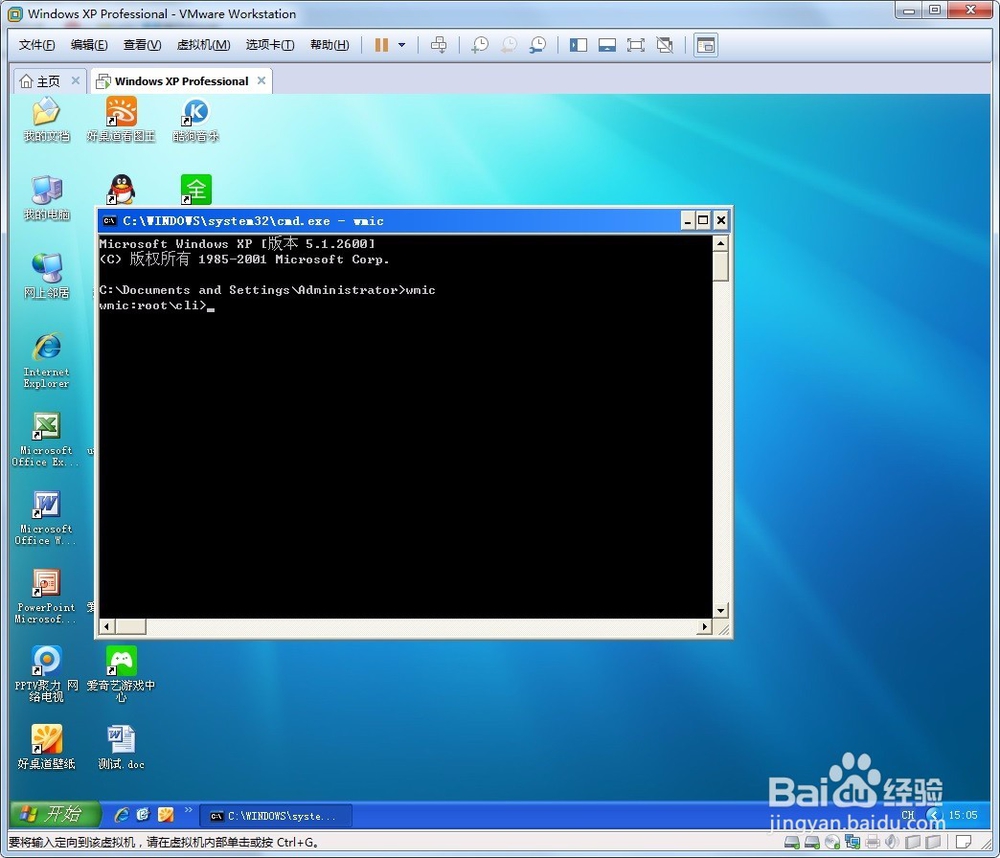Select 爱奇艺游戏中心 desktop icon
The width and height of the screenshot is (1000, 858).
(121, 674)
